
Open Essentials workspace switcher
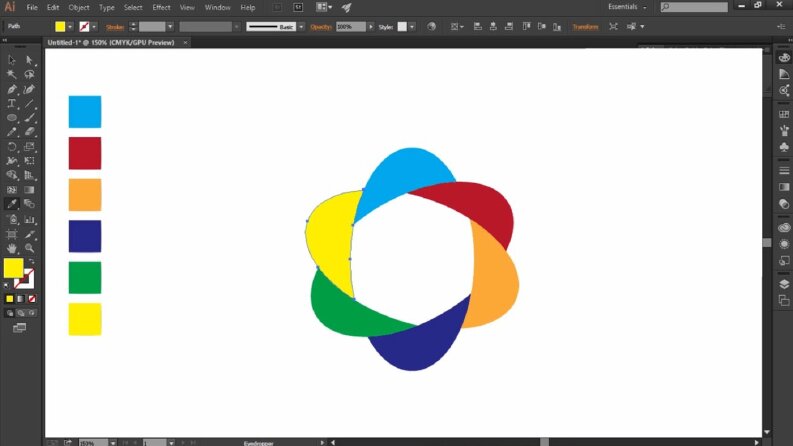pyautogui.click(x=627, y=7)
